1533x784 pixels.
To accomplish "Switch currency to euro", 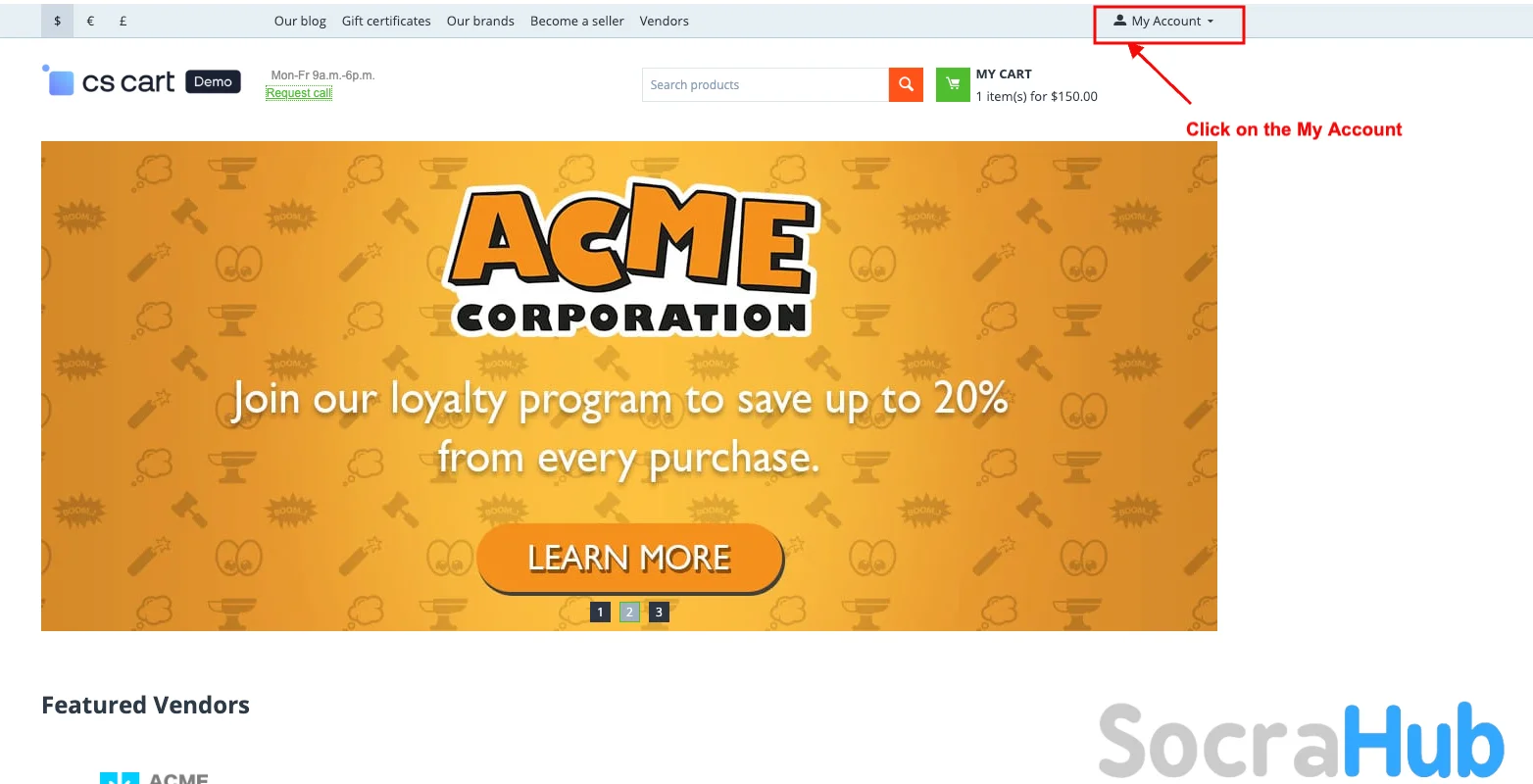I will pos(90,21).
